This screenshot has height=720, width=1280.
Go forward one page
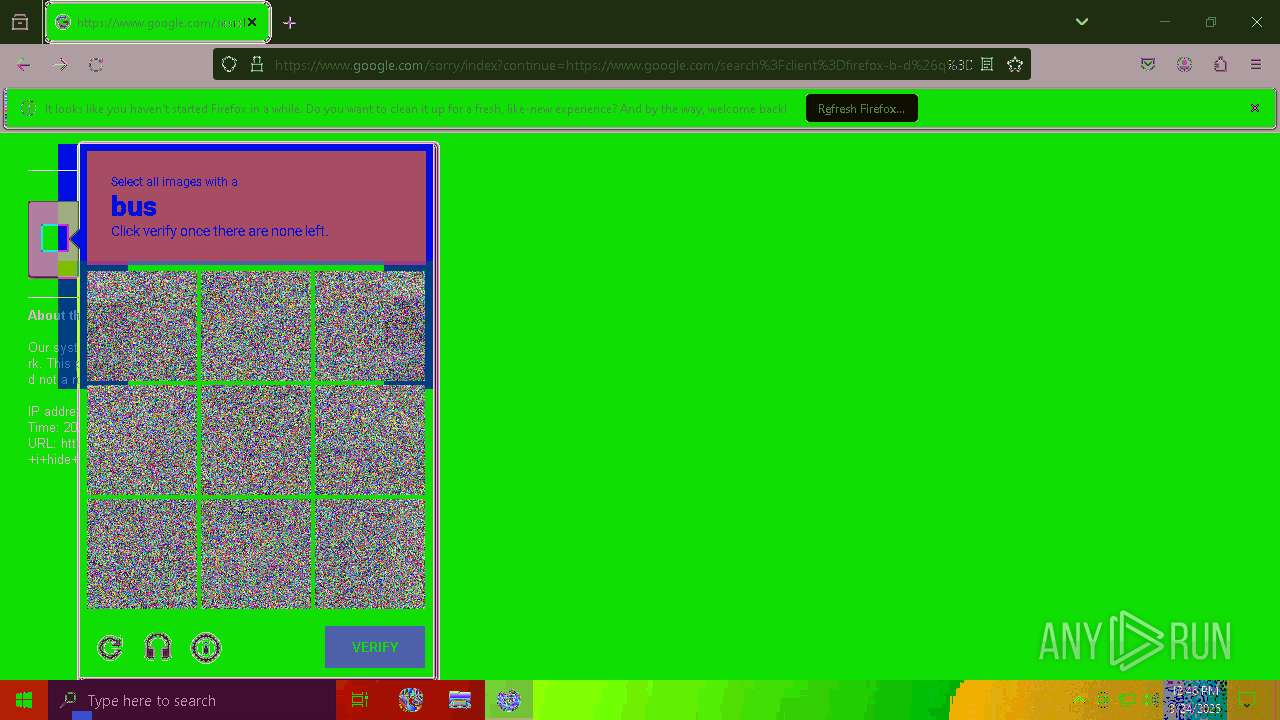click(60, 64)
